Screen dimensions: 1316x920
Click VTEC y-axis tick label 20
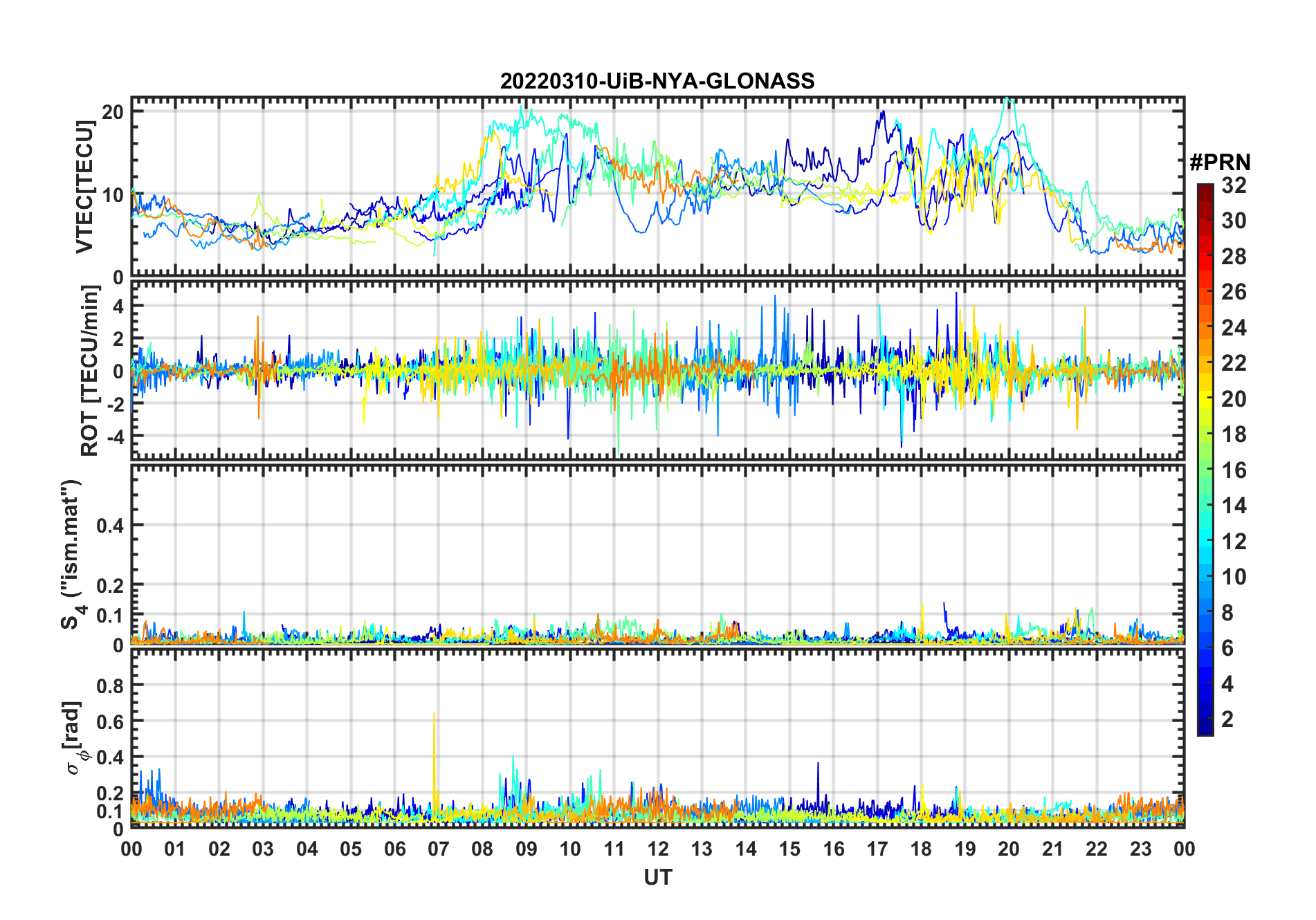coord(113,112)
